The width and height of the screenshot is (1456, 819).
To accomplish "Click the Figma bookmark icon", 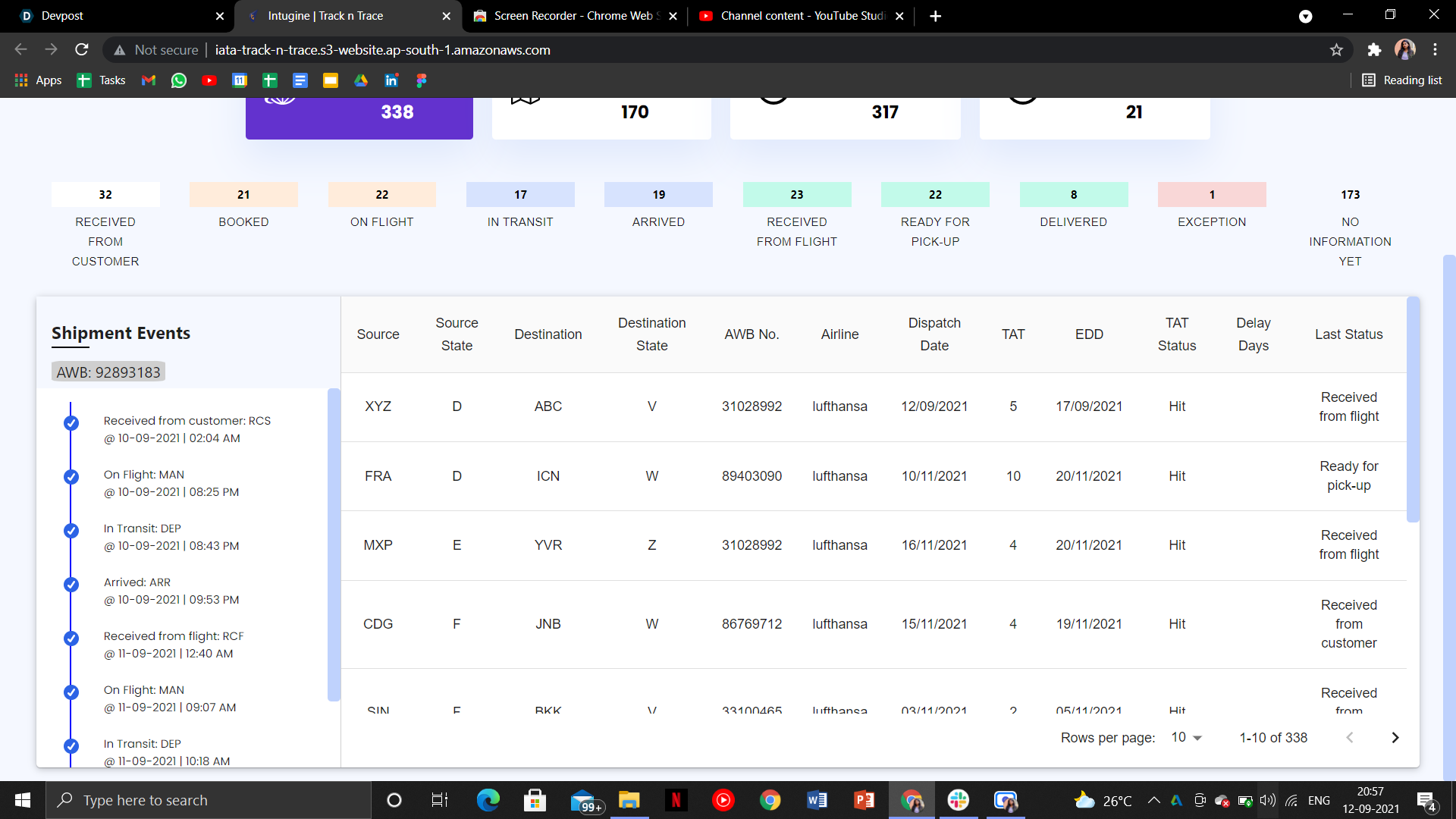I will coord(422,80).
